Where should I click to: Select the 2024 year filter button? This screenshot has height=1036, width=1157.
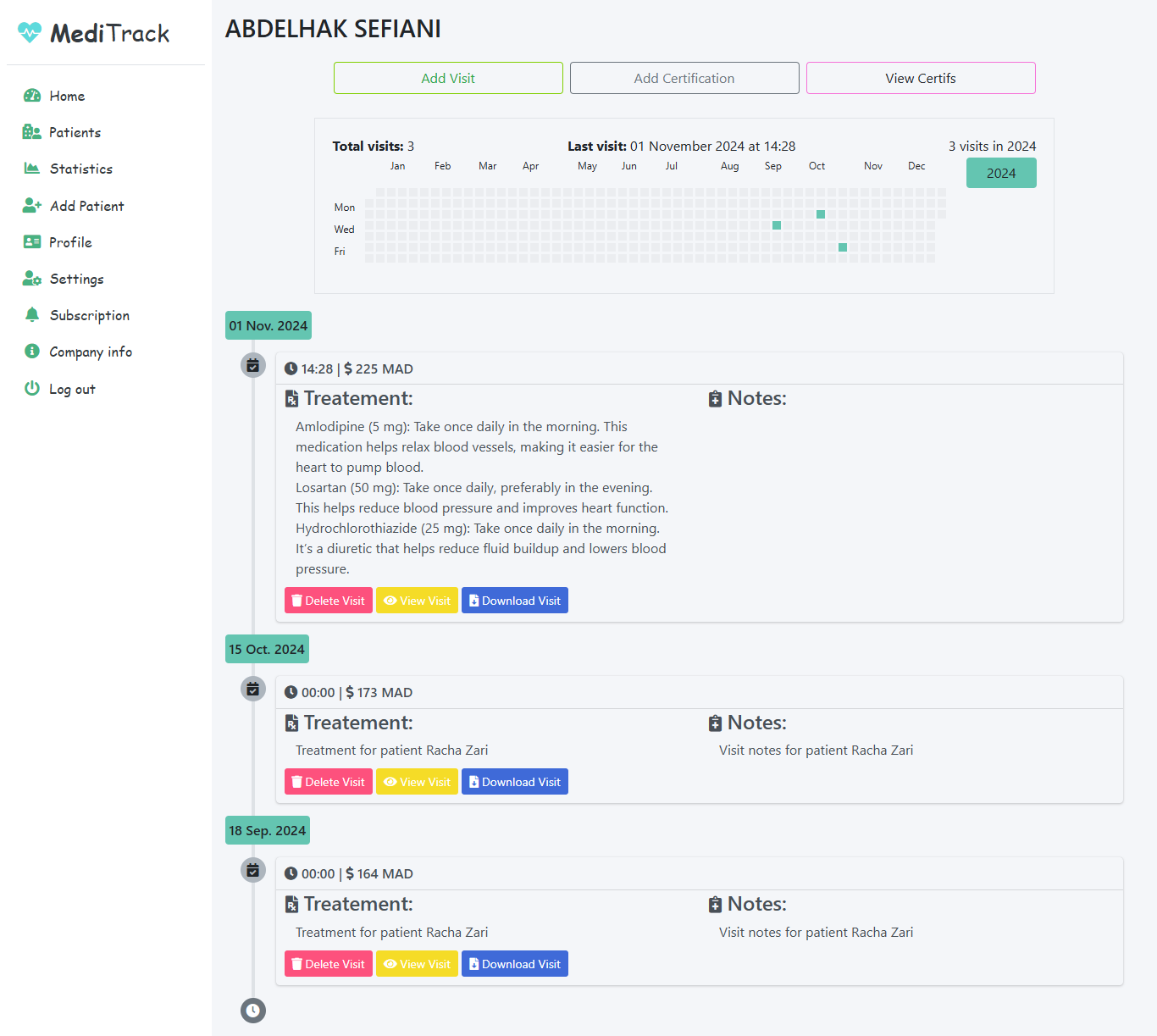[1001, 173]
